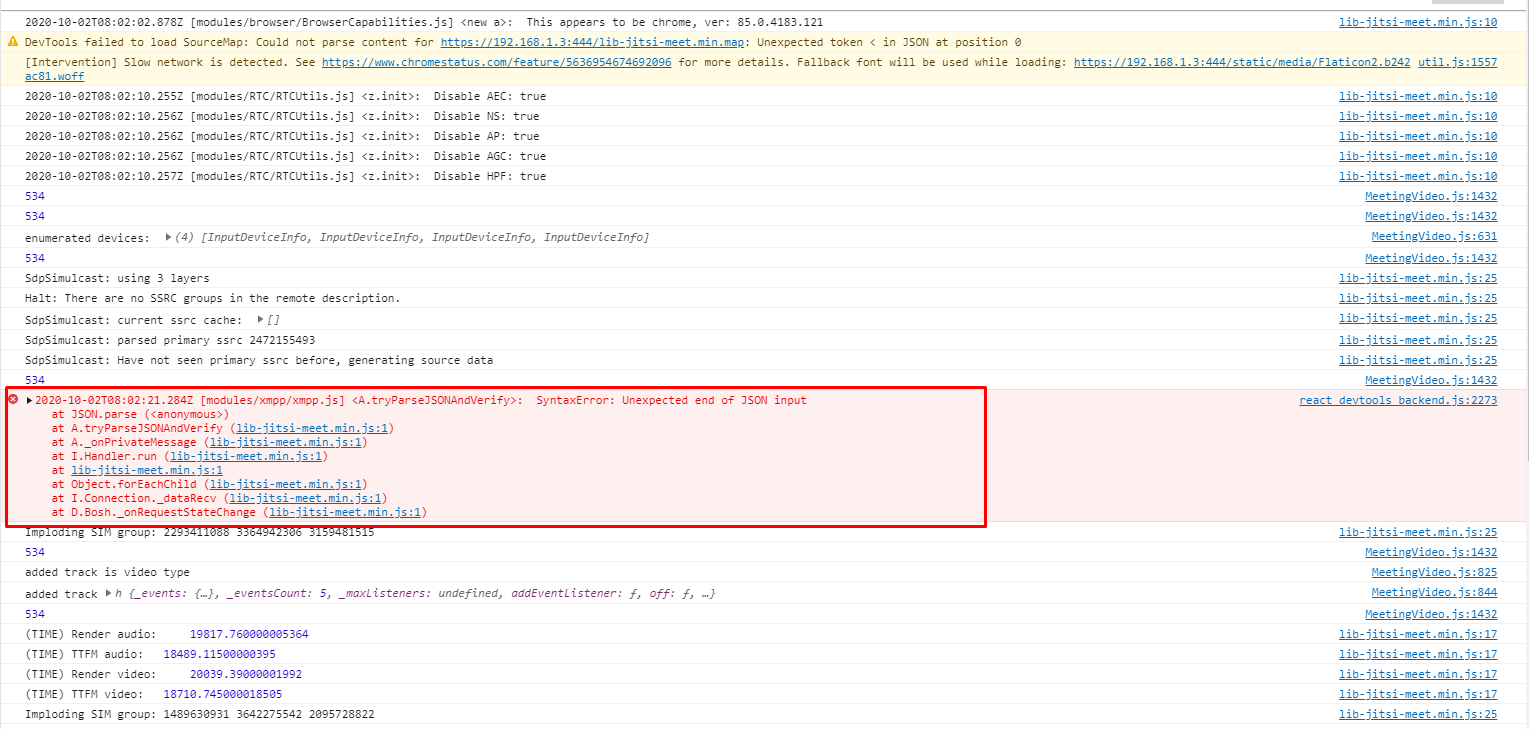1529x729 pixels.
Task: Open lib-jitsi-meet.min.js:17 on the Render audio timing line
Action: click(x=1417, y=633)
